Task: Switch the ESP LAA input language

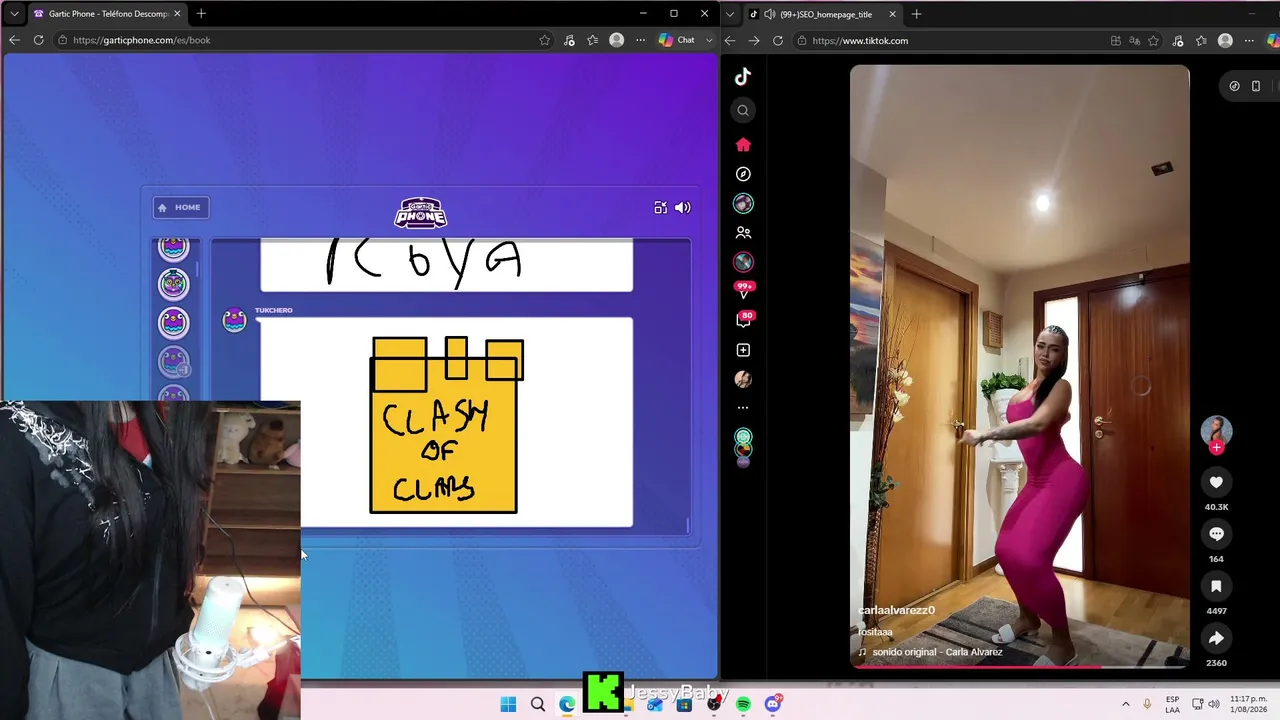Action: [x=1173, y=704]
